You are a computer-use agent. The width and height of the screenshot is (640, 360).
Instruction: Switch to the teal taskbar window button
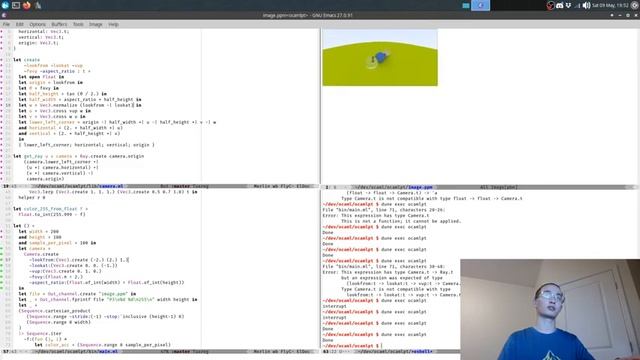pyautogui.click(x=466, y=5)
